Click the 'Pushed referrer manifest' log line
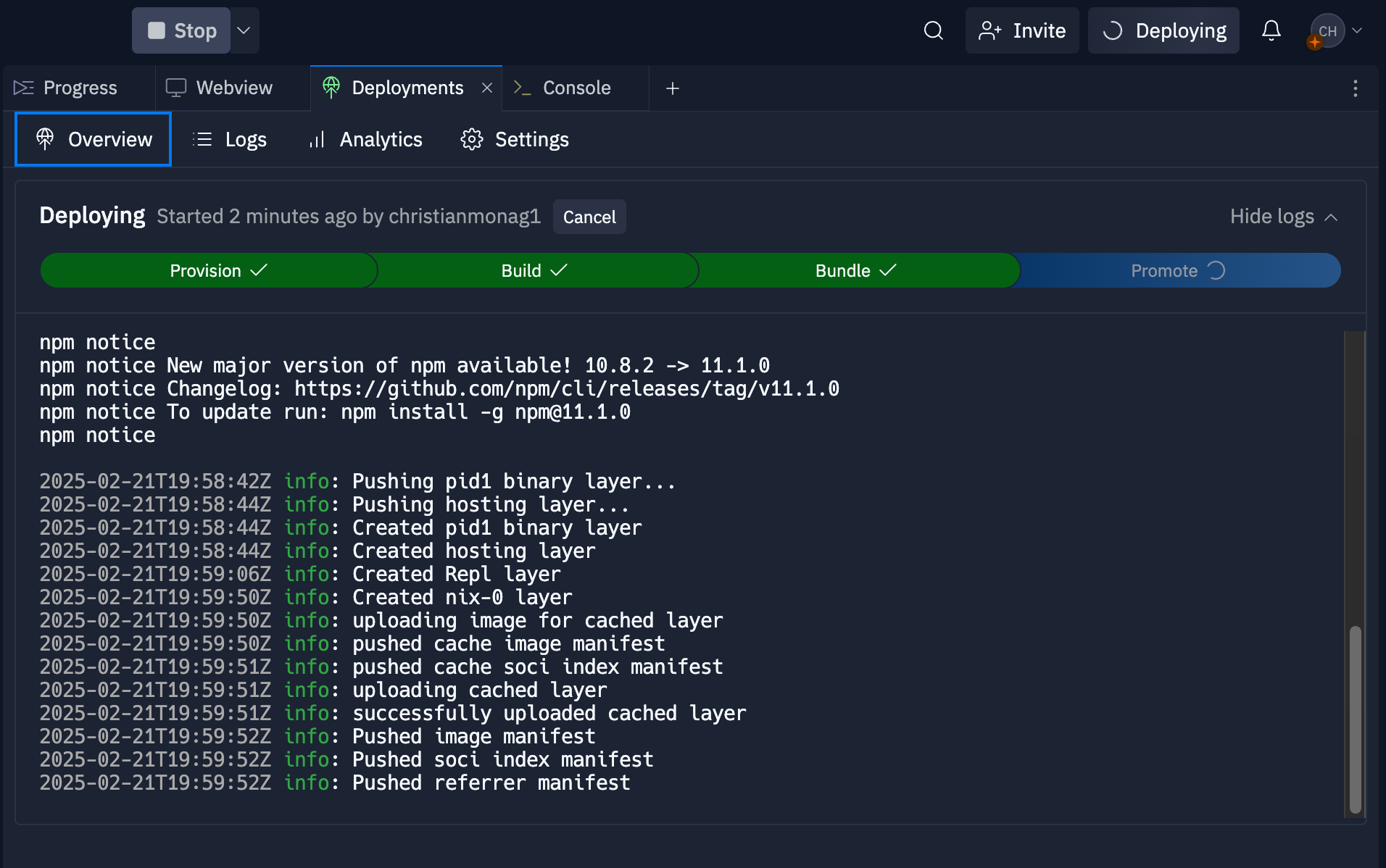This screenshot has width=1386, height=868. (x=335, y=783)
